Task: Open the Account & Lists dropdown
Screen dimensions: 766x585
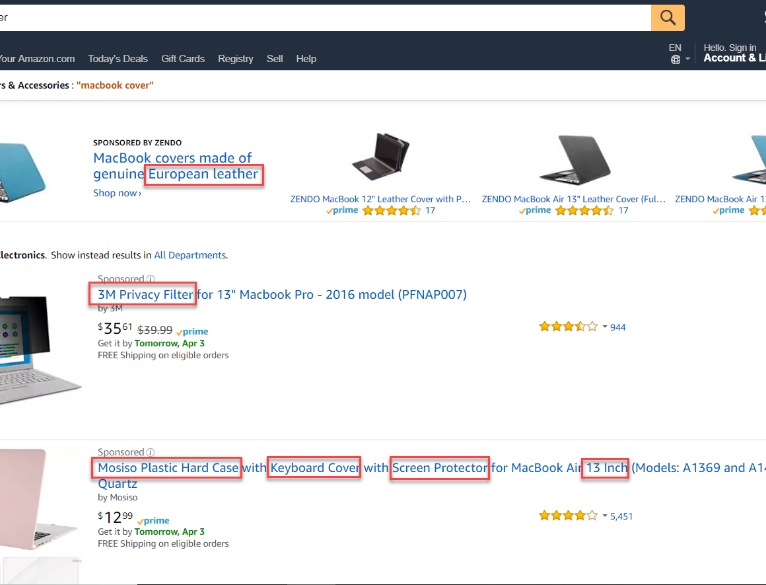Action: coord(733,58)
